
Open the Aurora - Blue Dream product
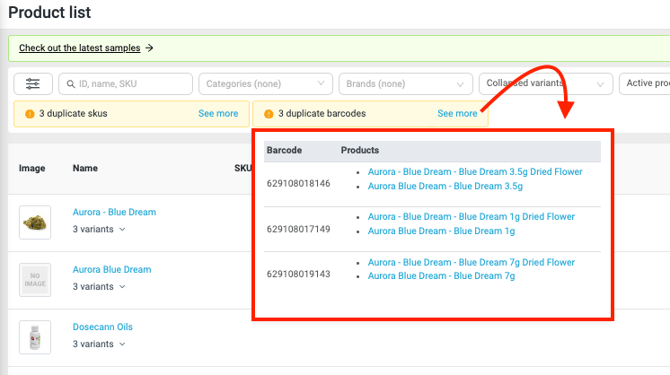114,212
